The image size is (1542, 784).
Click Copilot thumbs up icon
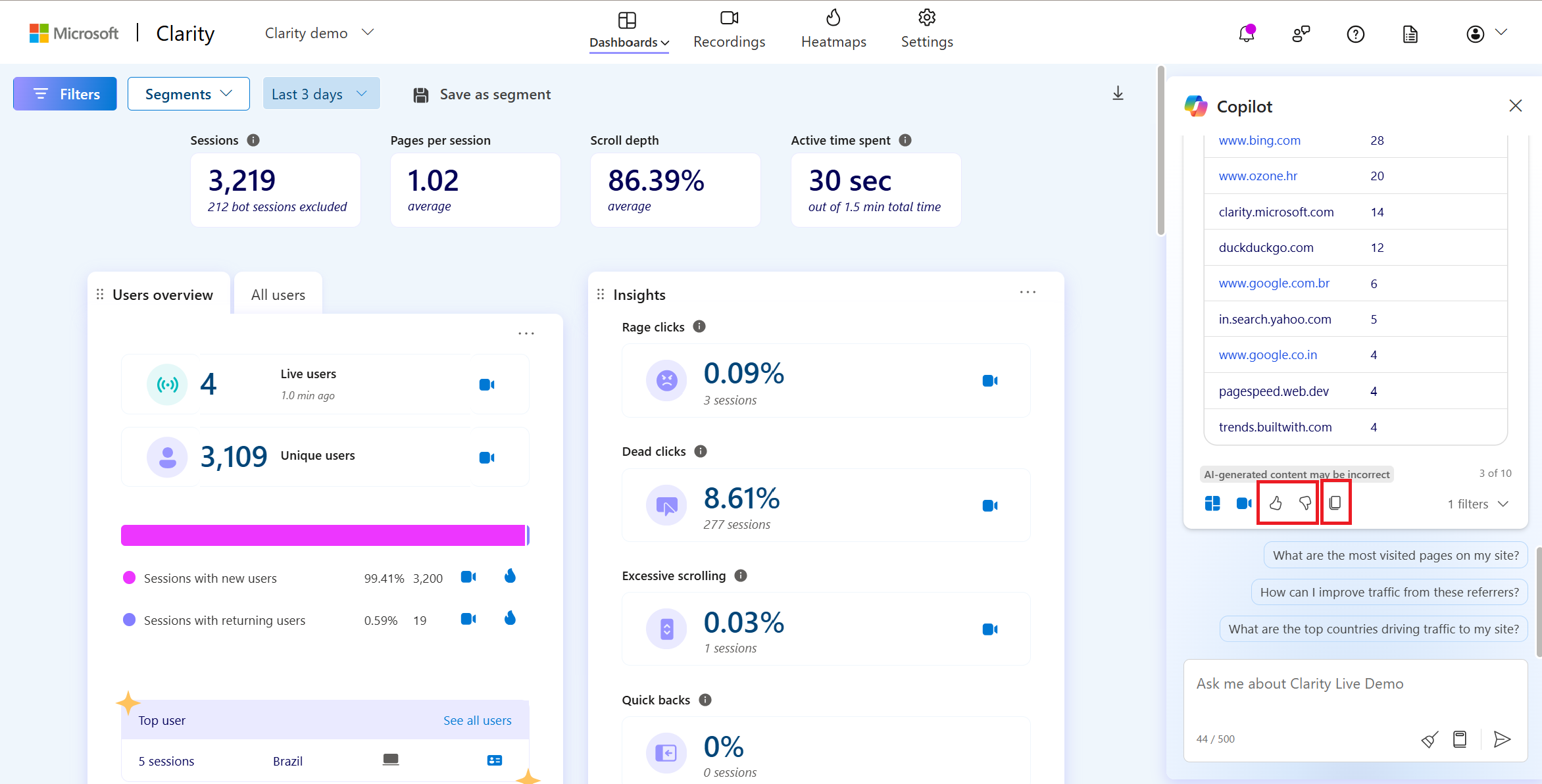(x=1275, y=503)
